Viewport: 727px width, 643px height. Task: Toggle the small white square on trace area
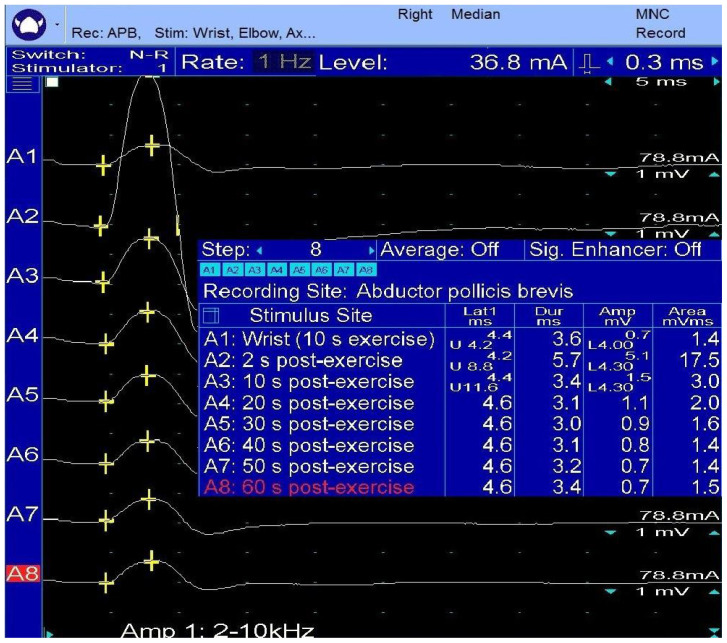(52, 83)
